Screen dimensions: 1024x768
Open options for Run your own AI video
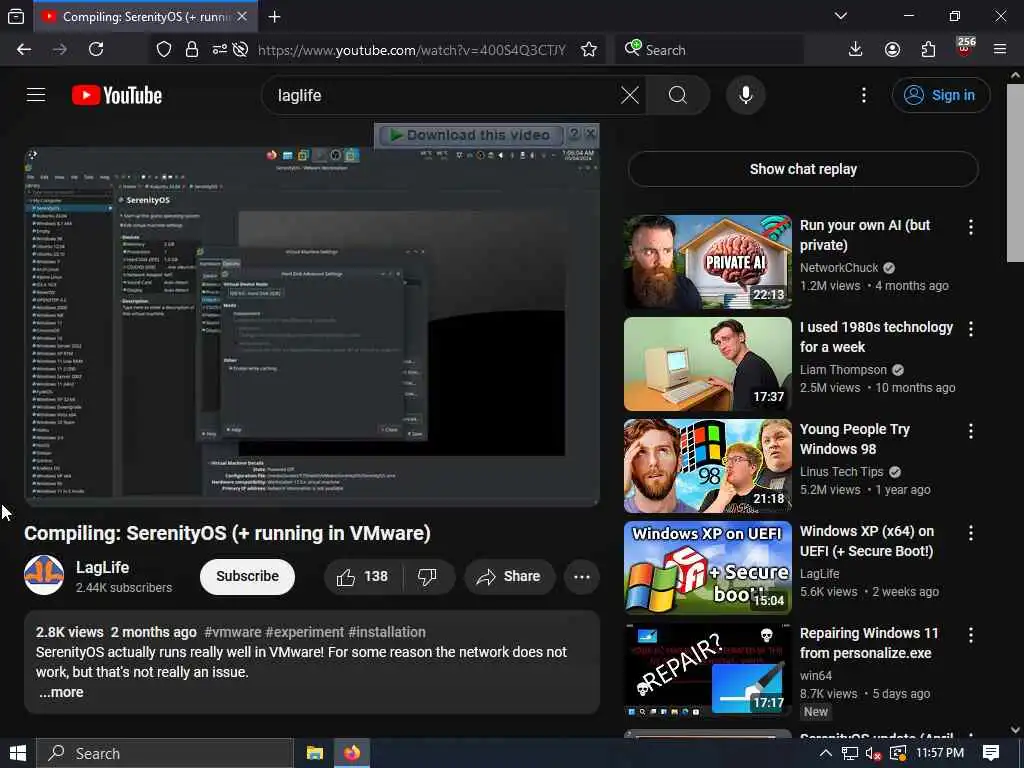tap(971, 227)
